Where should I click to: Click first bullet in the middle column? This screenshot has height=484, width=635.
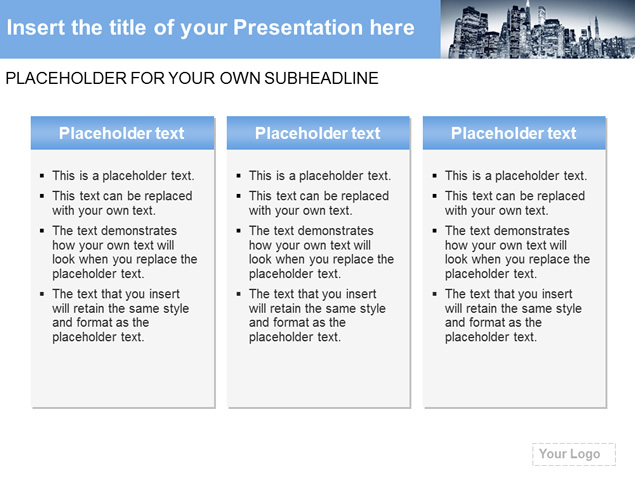tap(320, 176)
